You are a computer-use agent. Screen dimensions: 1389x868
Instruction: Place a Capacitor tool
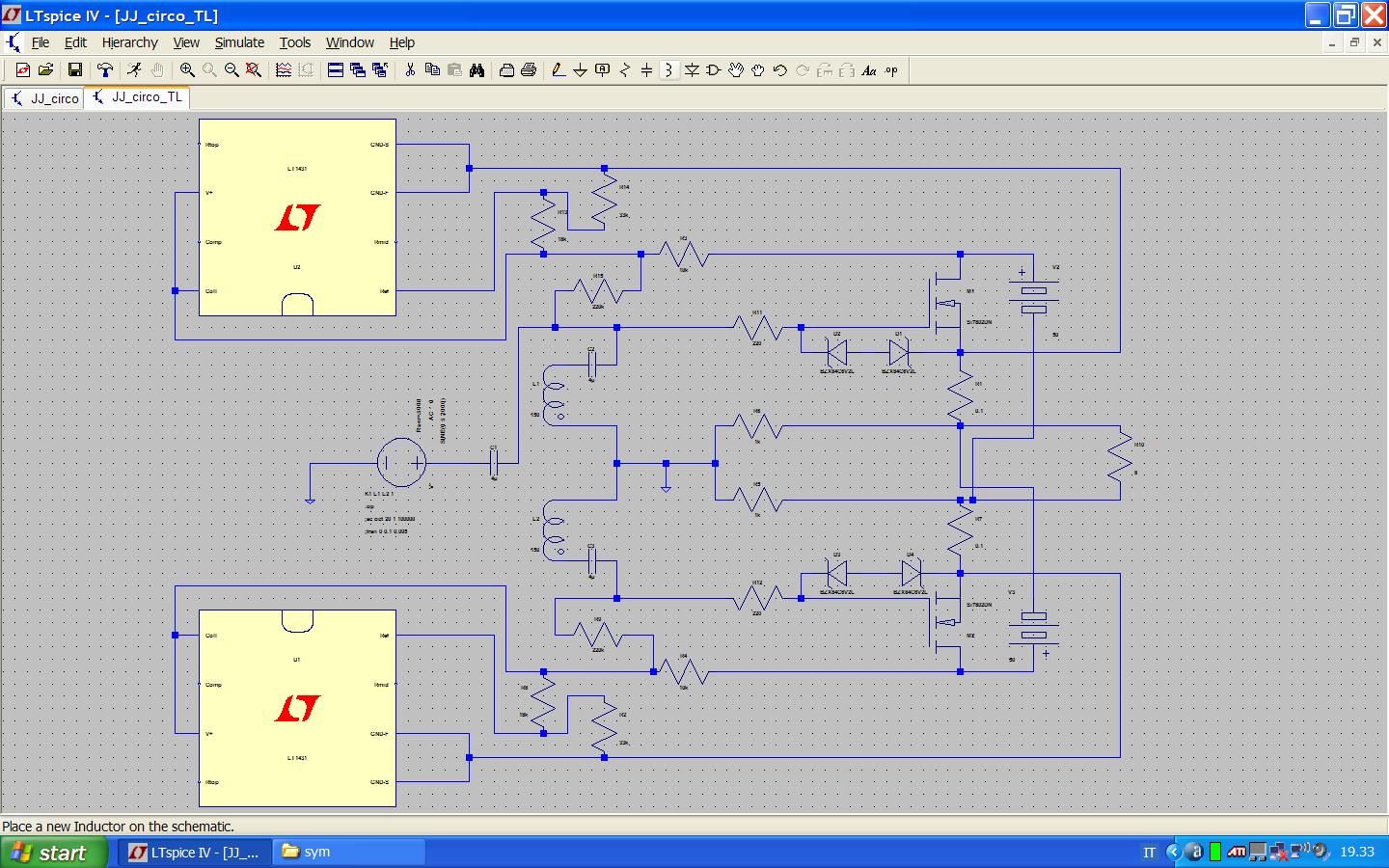click(x=647, y=70)
